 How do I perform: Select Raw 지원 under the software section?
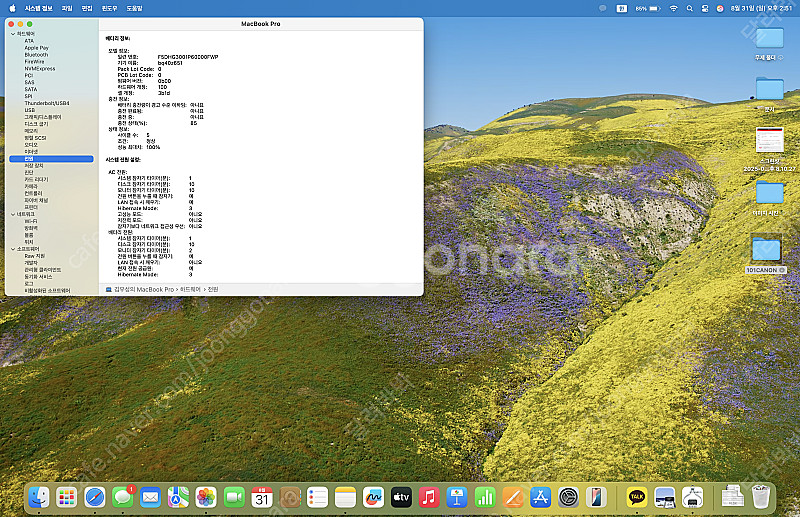pos(35,256)
